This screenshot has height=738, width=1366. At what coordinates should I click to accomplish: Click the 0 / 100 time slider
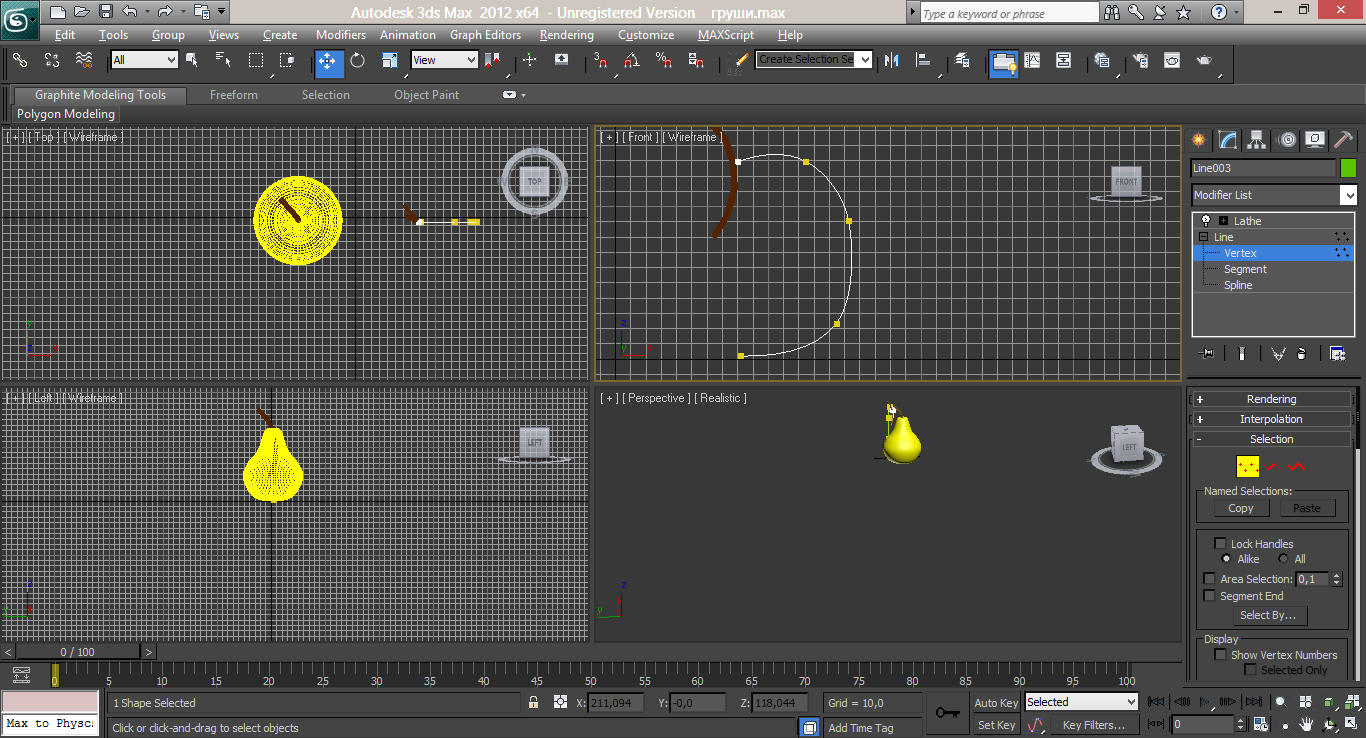point(78,652)
